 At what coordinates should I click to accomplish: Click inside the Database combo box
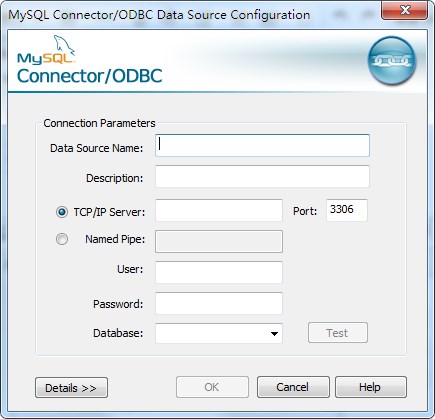click(219, 333)
